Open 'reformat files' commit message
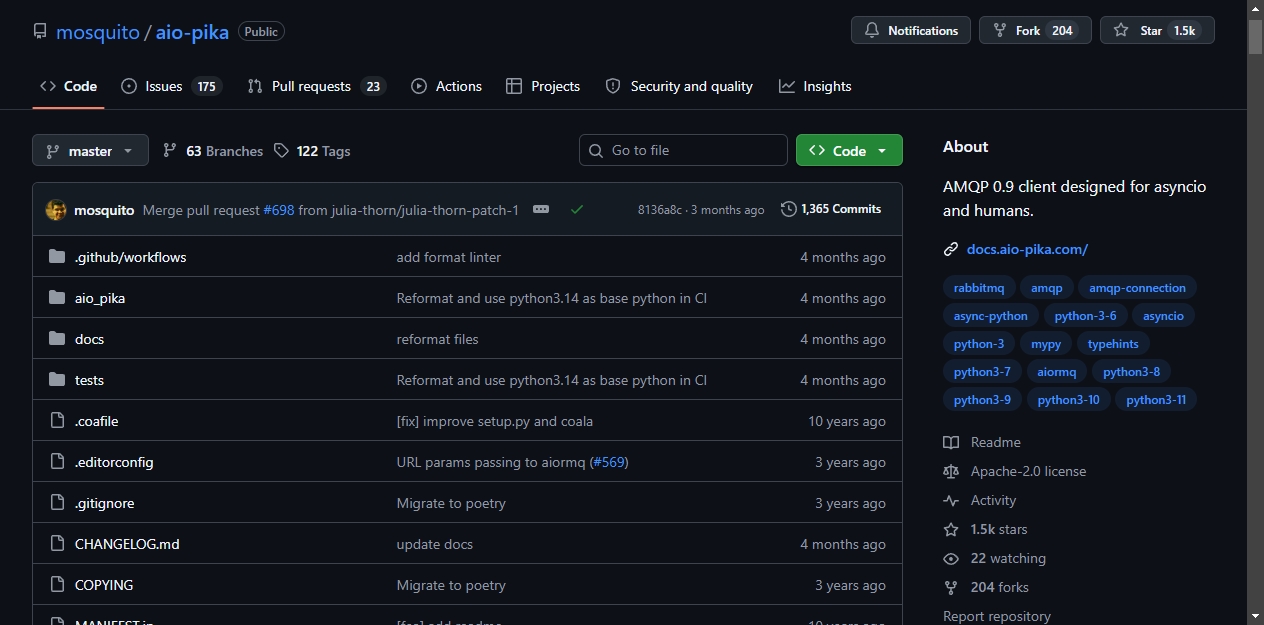Screen dimensions: 1264x625 click(x=438, y=339)
